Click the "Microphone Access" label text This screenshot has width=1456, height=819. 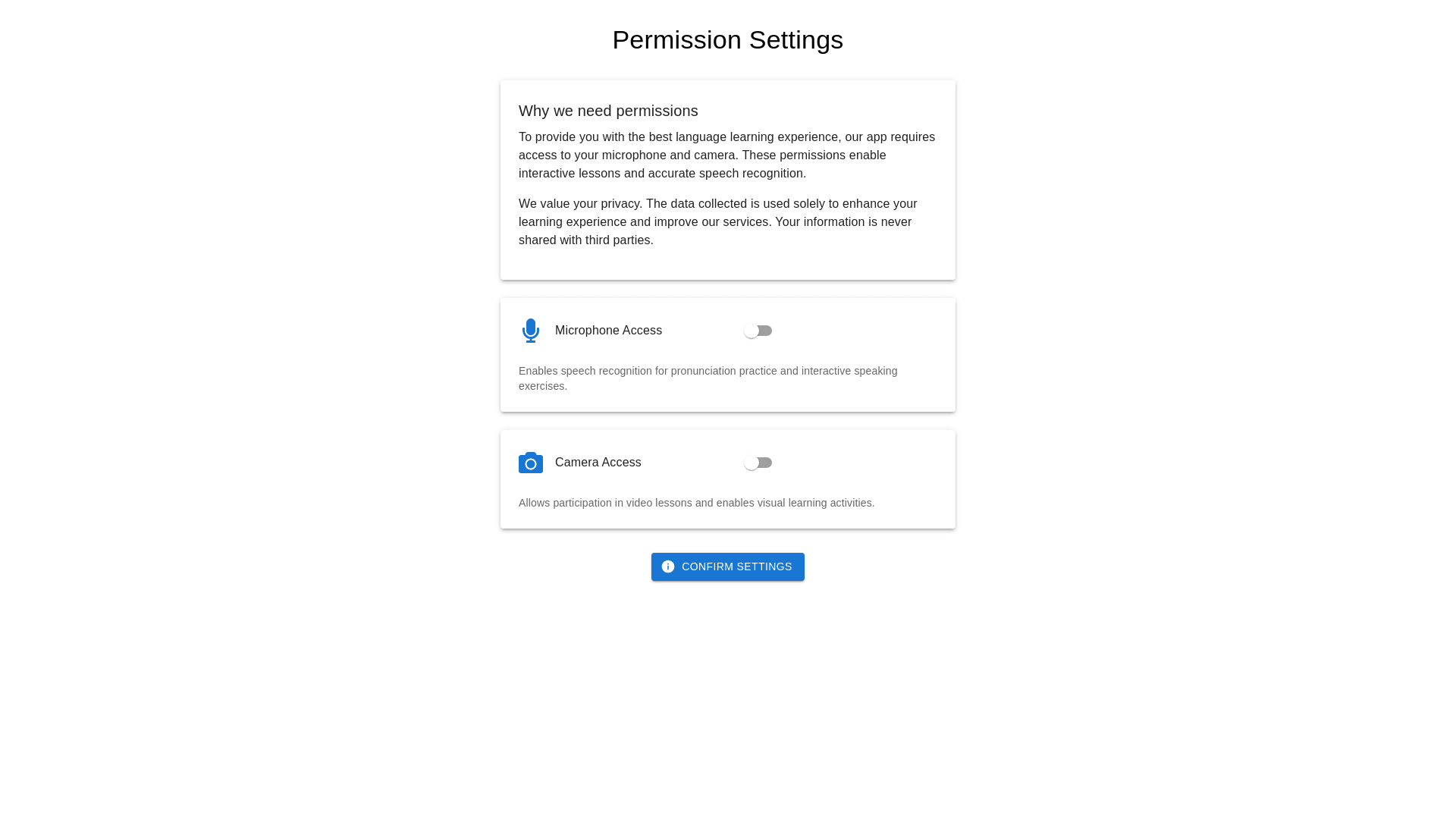608,331
